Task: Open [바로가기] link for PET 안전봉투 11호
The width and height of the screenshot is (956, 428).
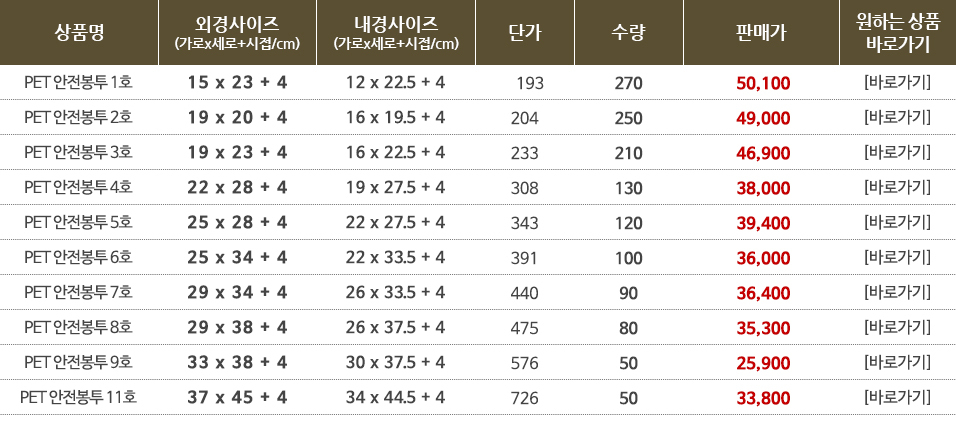Action: point(897,398)
